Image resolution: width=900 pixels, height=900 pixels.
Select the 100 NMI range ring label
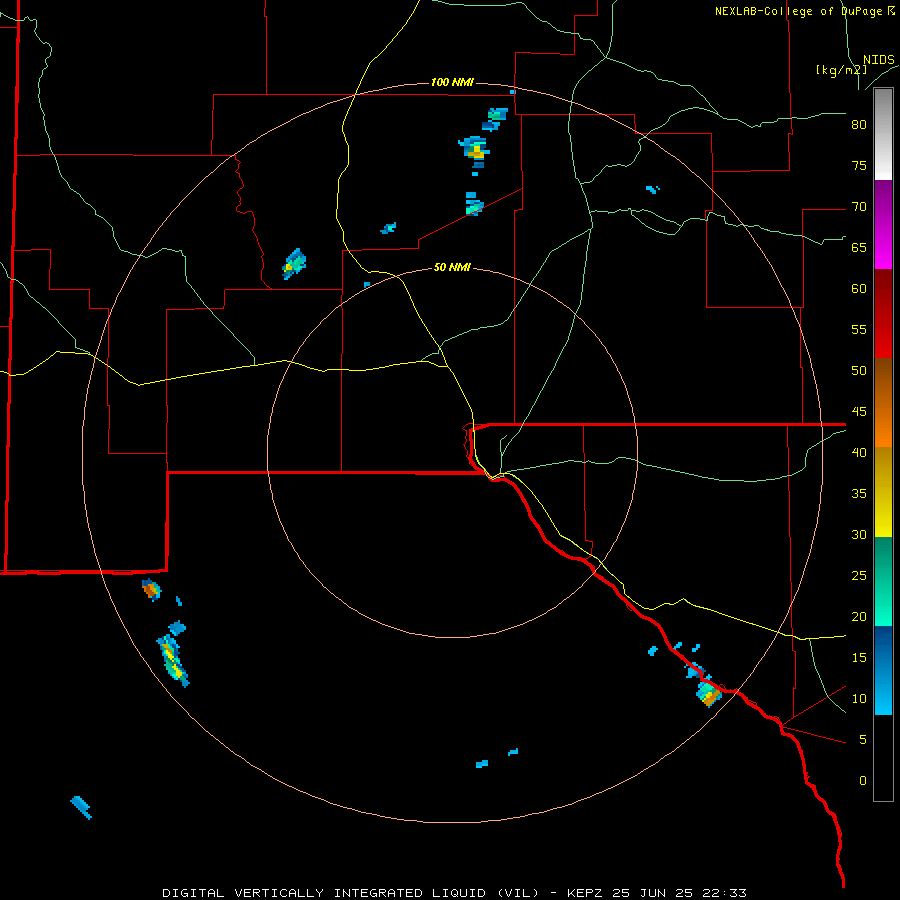(x=452, y=82)
